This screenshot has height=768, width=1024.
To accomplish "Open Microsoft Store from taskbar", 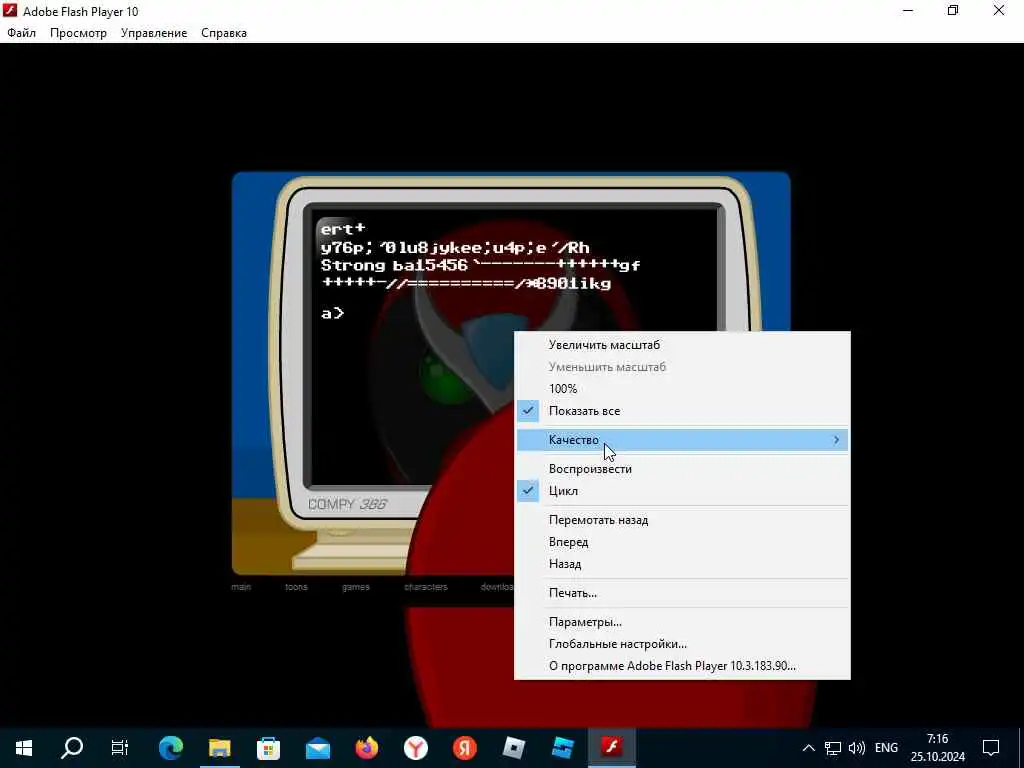I will click(268, 747).
